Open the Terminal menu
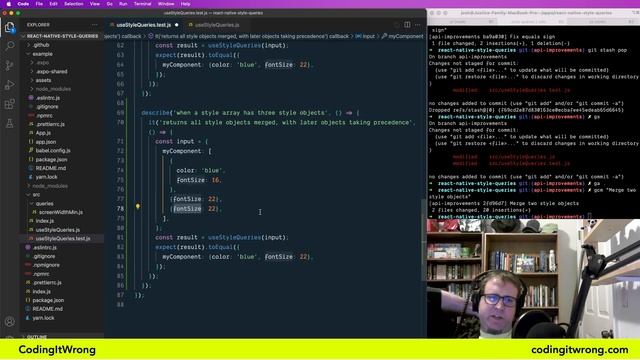 click(x=142, y=4)
